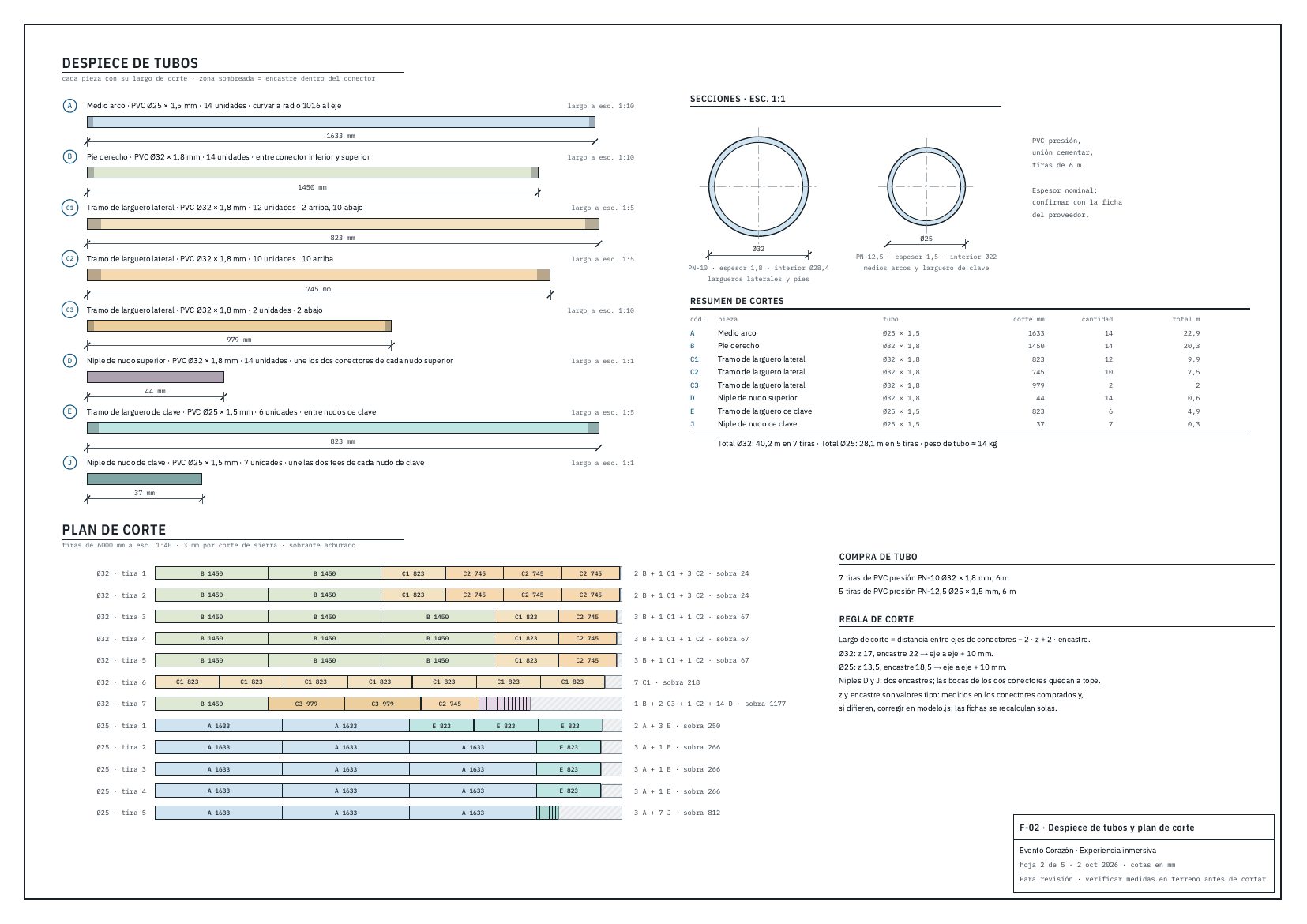Click the "37 mm" dimension label

145,493
